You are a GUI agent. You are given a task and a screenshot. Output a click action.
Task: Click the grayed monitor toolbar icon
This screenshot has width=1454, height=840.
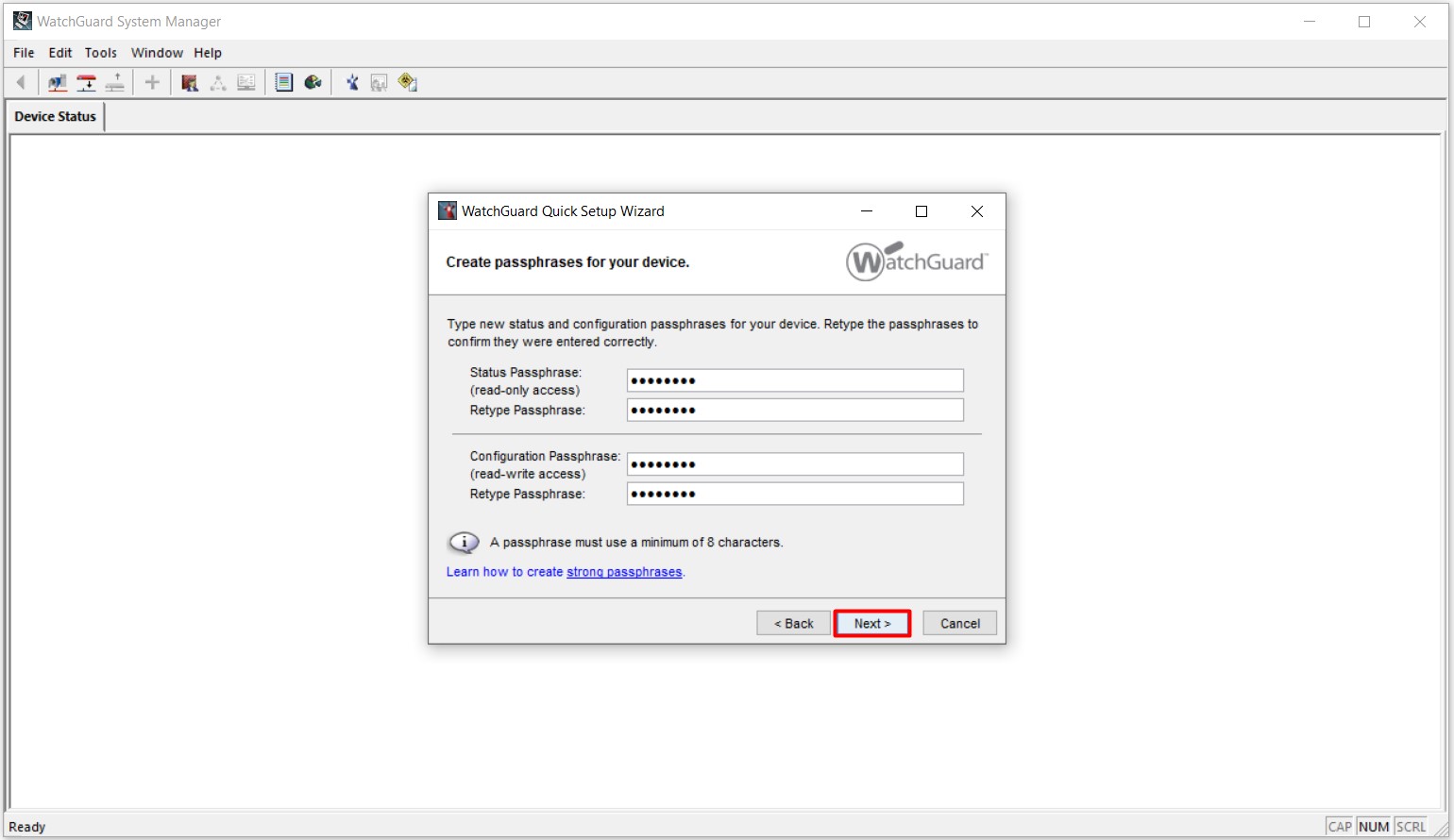(246, 83)
